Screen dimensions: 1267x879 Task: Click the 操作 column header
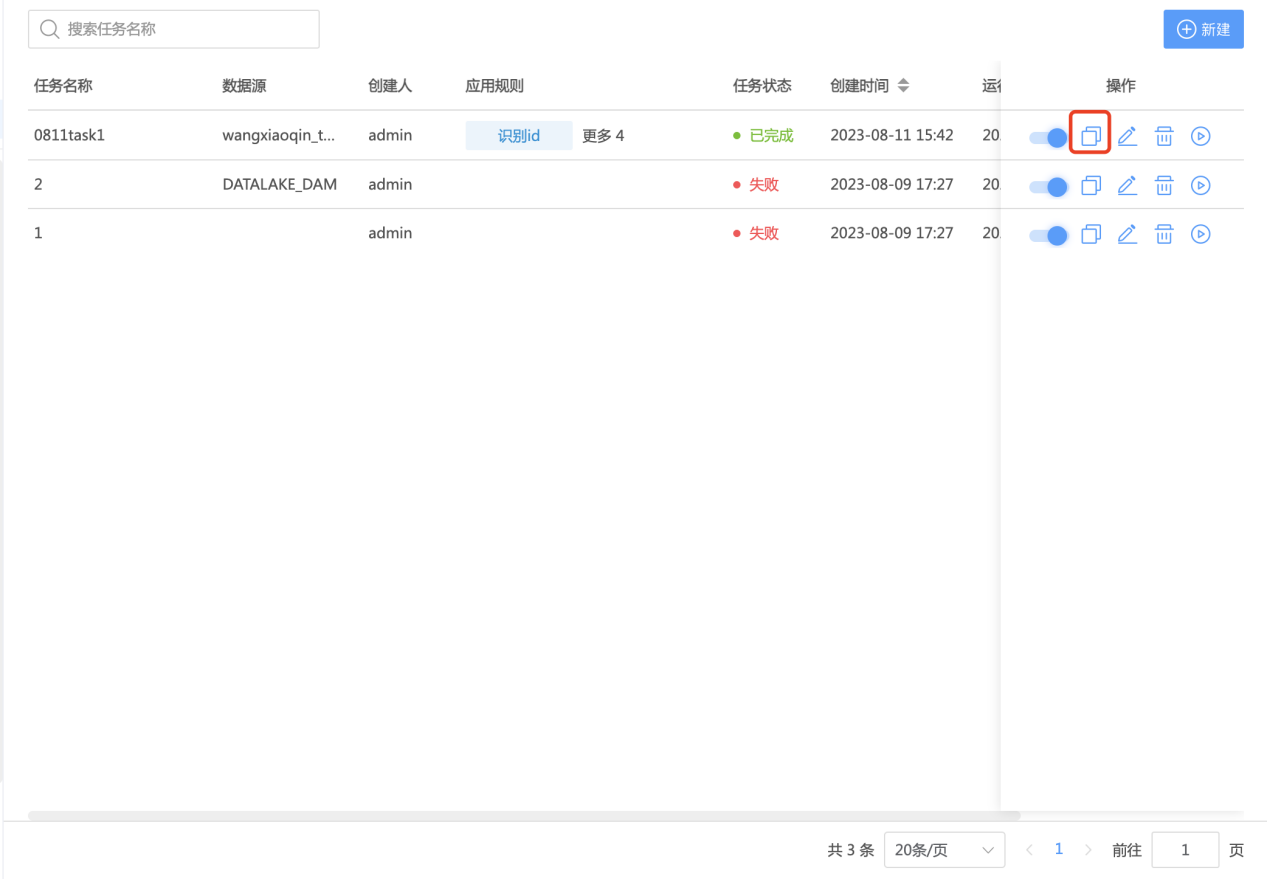[x=1121, y=86]
